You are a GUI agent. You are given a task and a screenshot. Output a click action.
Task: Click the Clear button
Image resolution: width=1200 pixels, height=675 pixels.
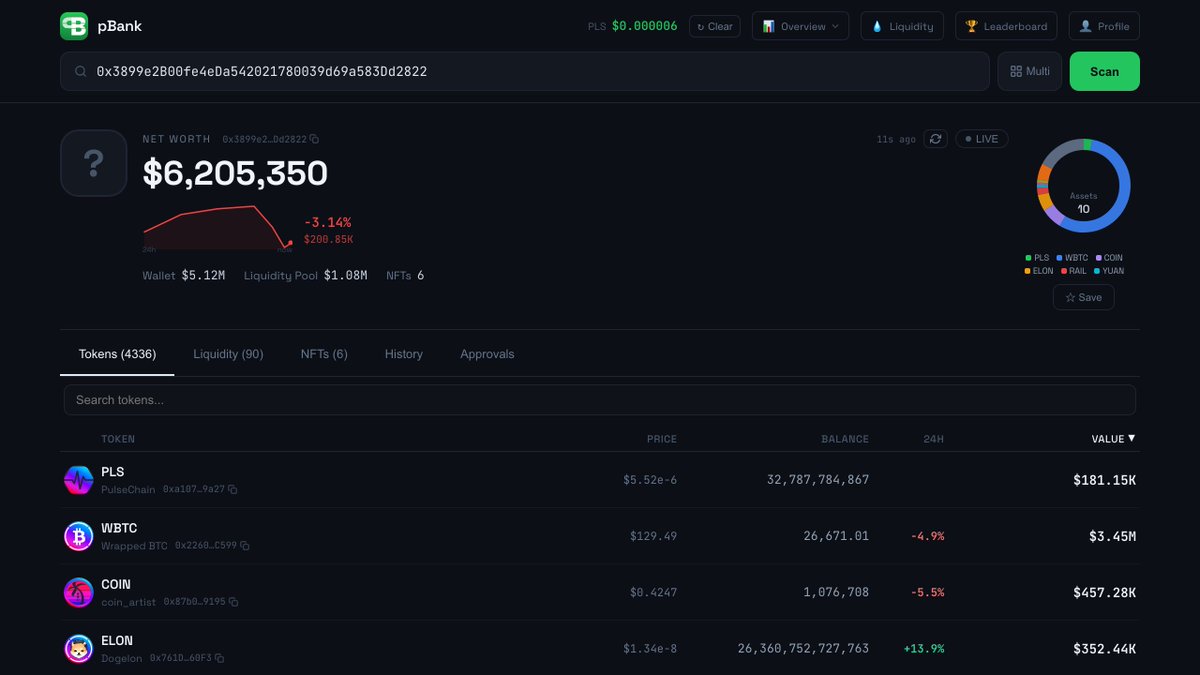click(715, 26)
